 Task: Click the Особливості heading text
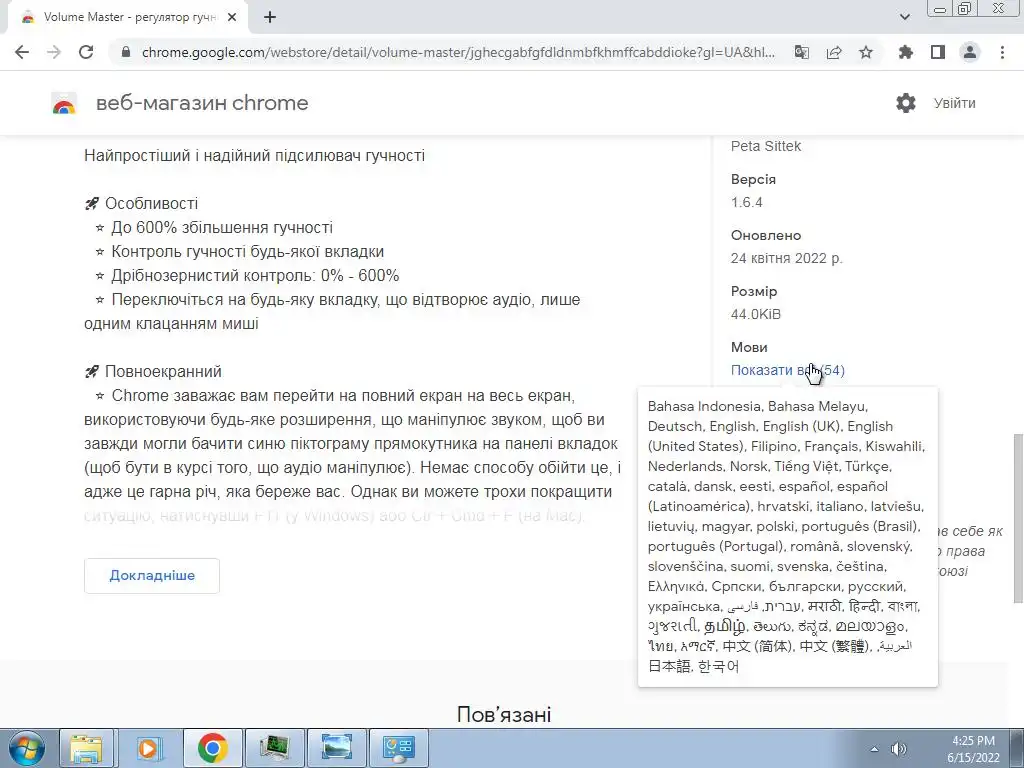point(151,203)
